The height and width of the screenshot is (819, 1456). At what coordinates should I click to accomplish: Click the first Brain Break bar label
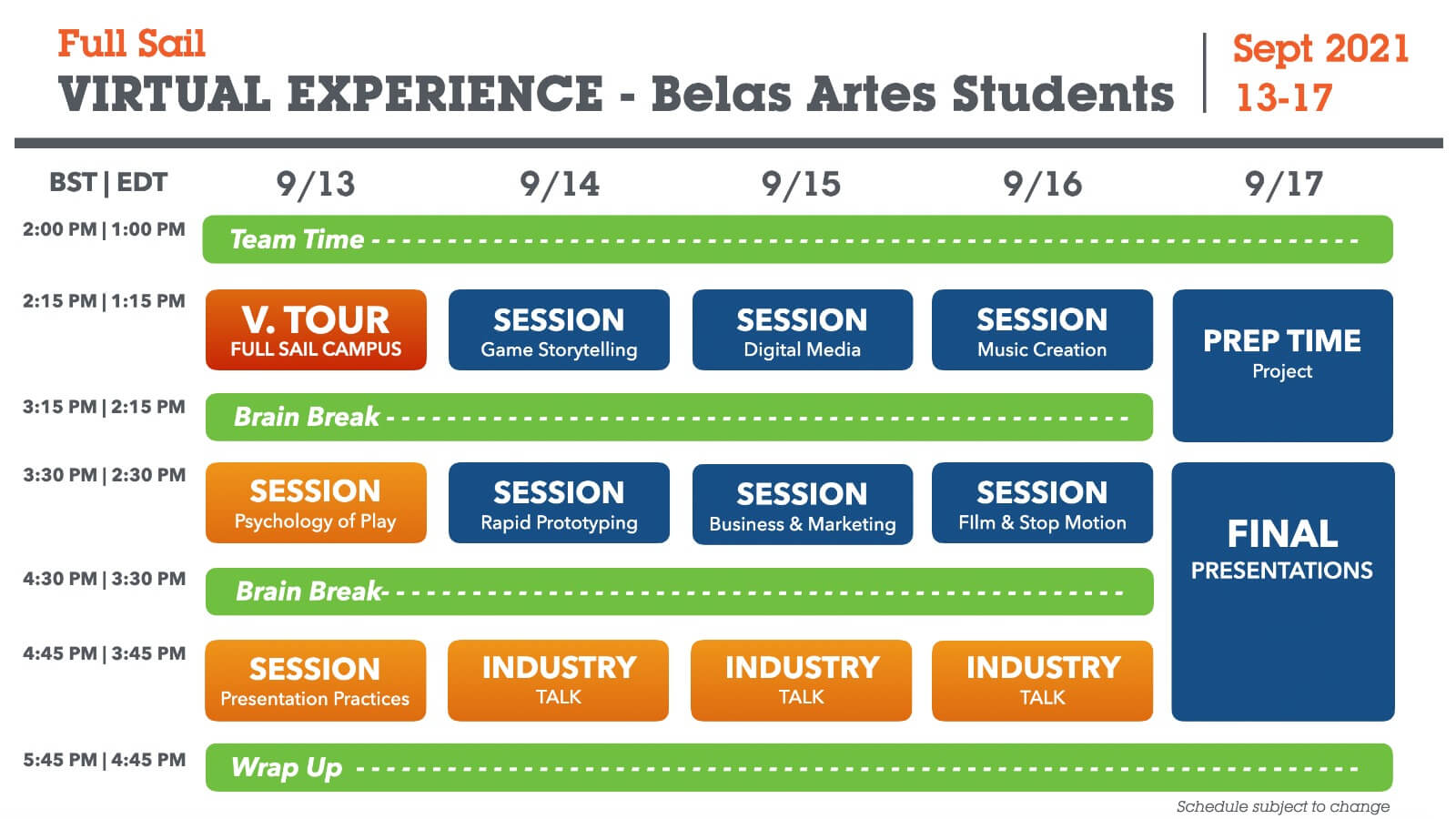[307, 417]
